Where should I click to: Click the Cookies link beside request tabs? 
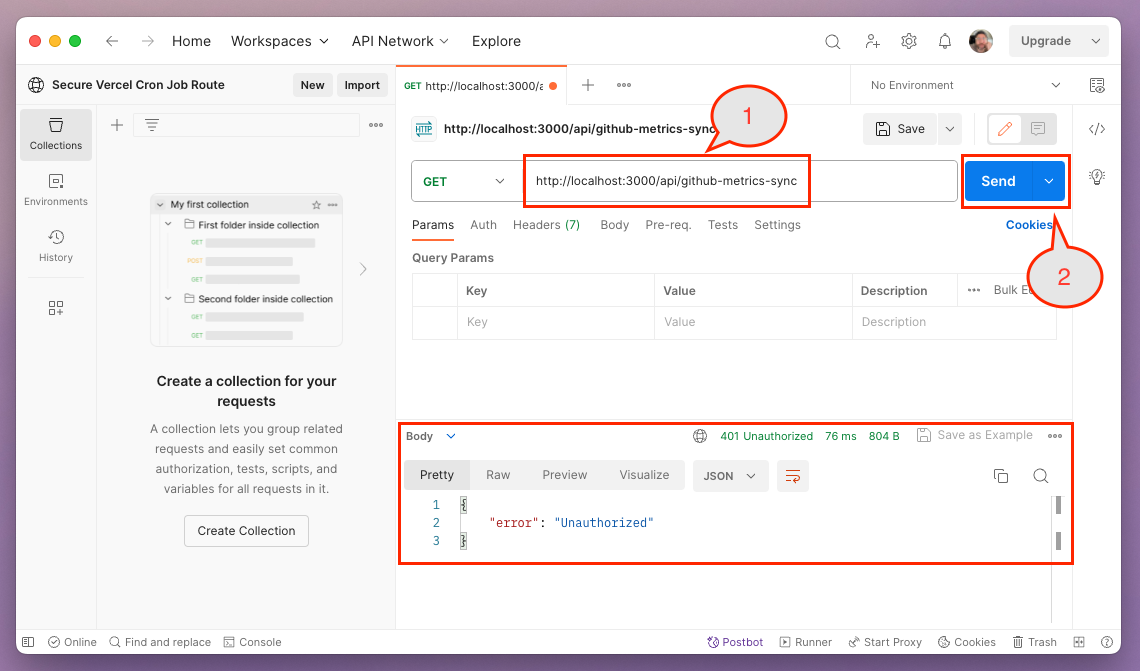click(1028, 225)
